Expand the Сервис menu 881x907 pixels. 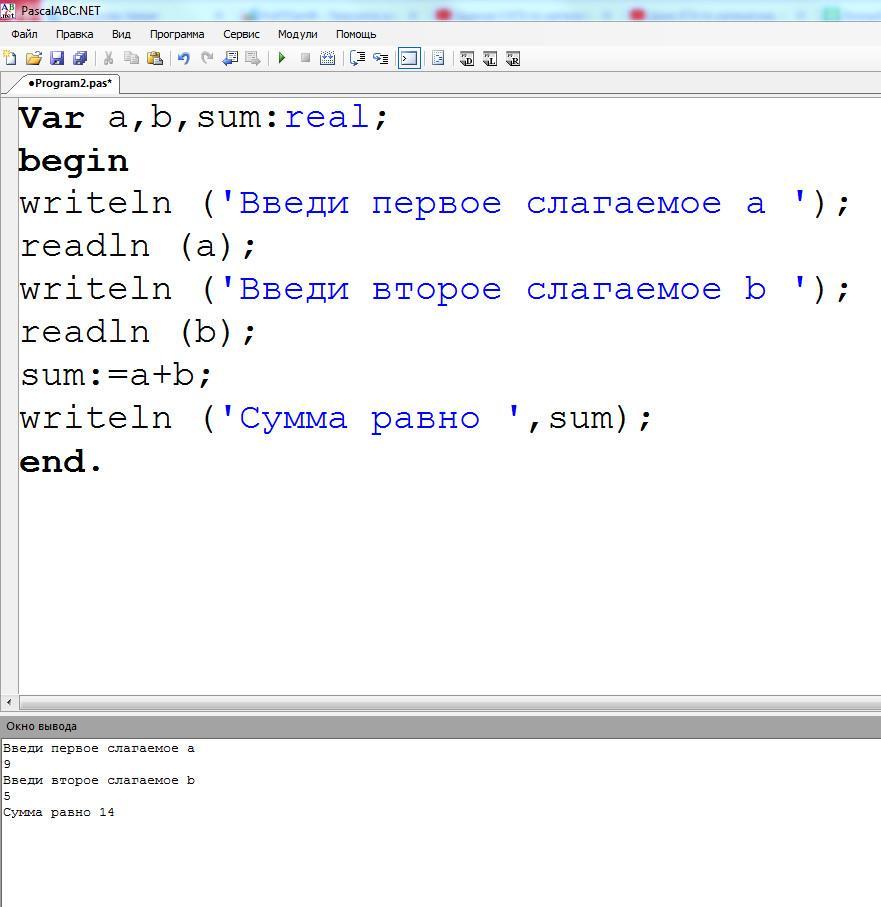(x=241, y=34)
